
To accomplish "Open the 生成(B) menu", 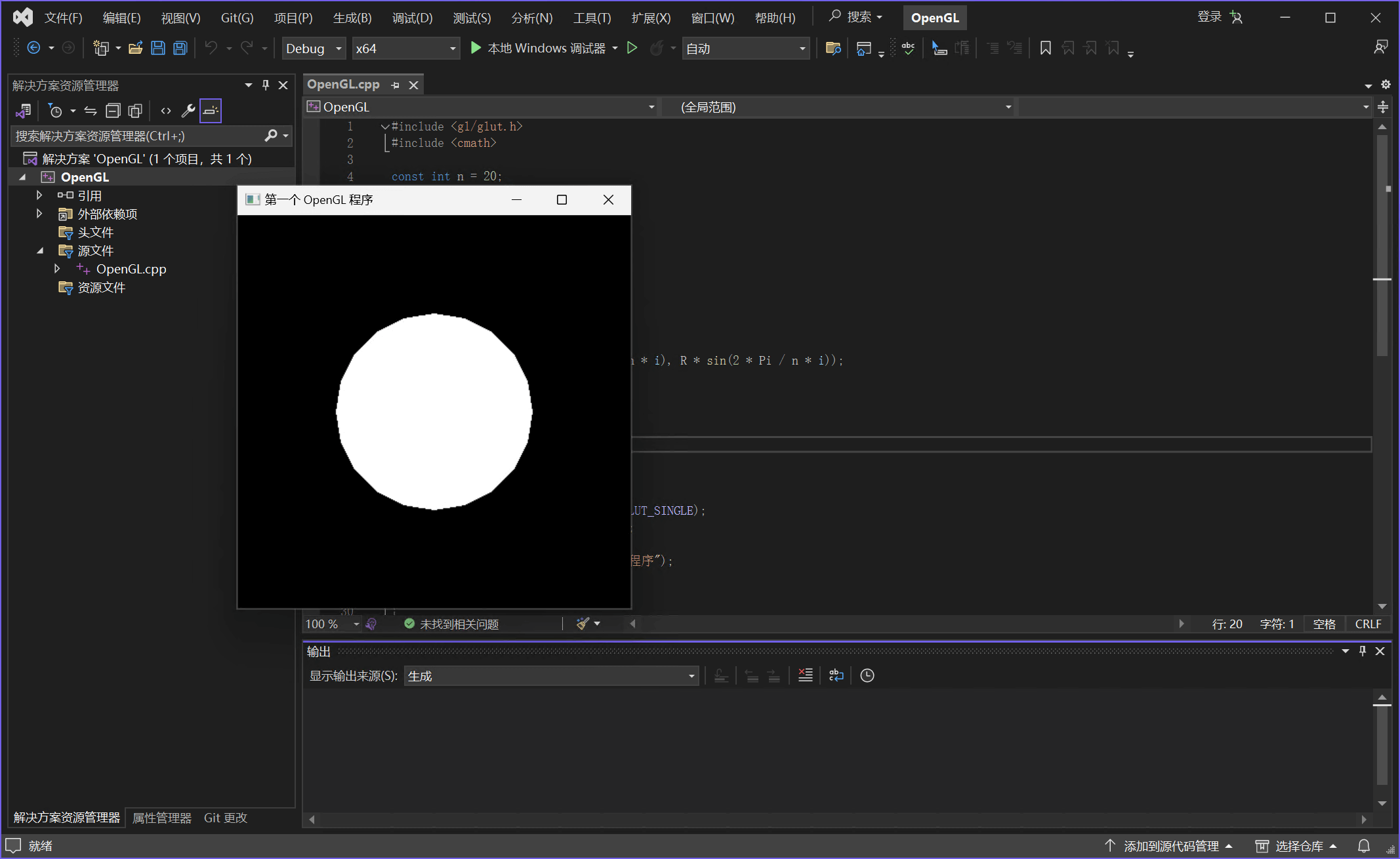I will click(352, 18).
